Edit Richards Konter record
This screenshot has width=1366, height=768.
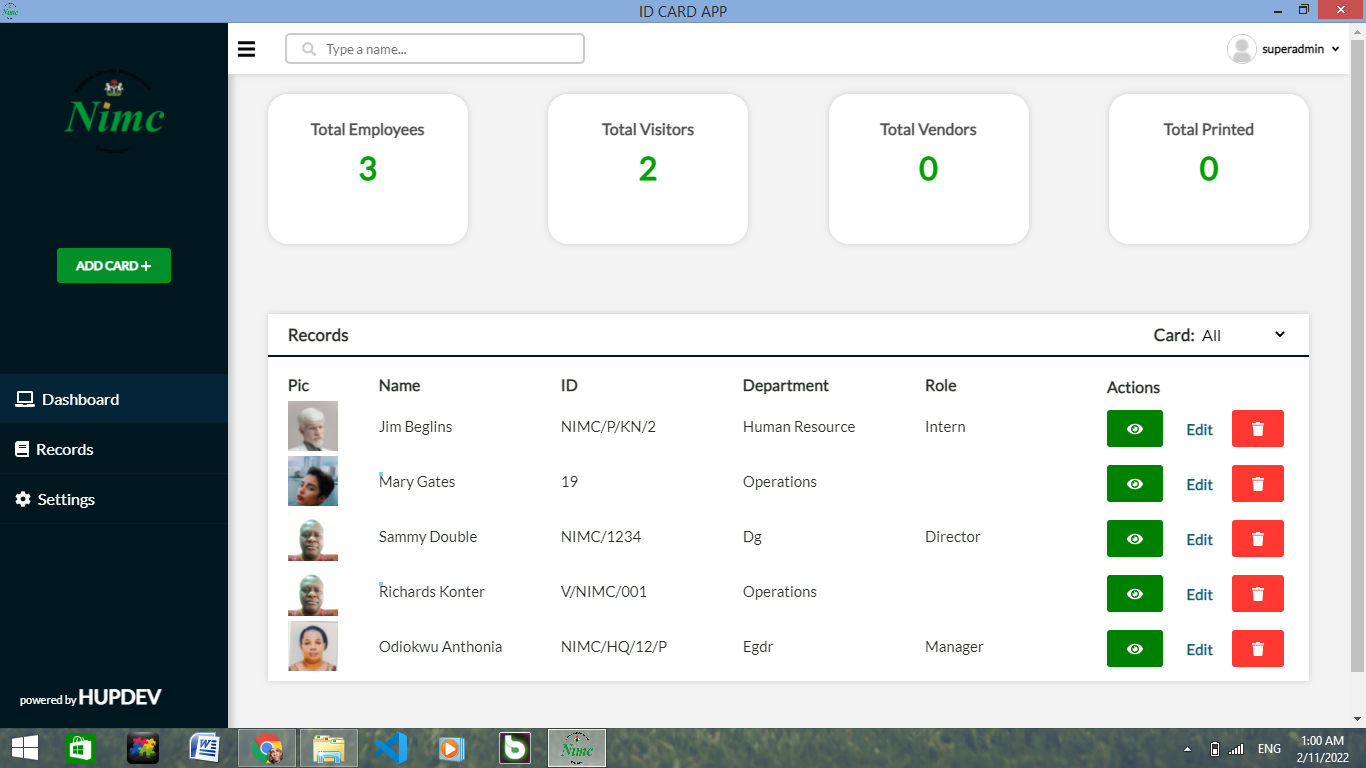(x=1199, y=595)
